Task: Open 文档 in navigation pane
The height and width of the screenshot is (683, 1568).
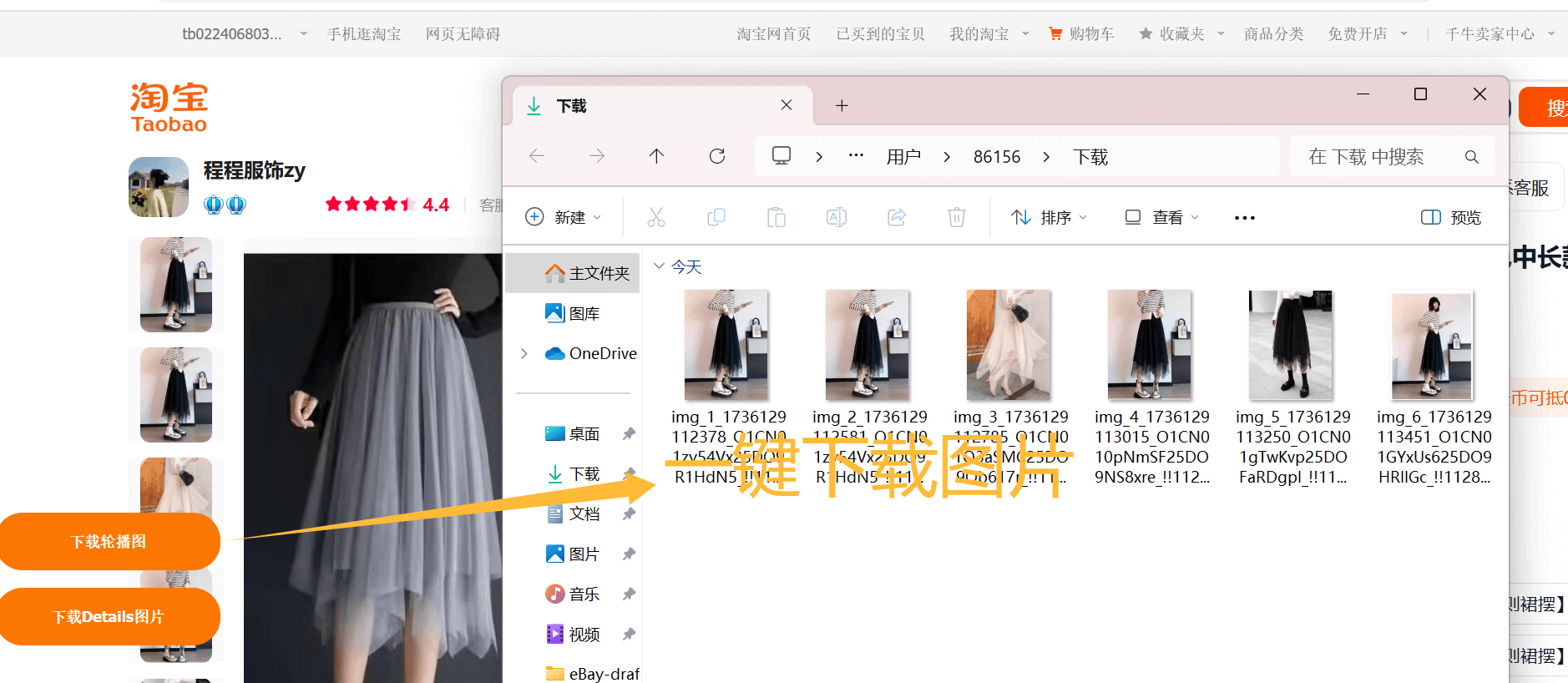Action: tap(573, 514)
